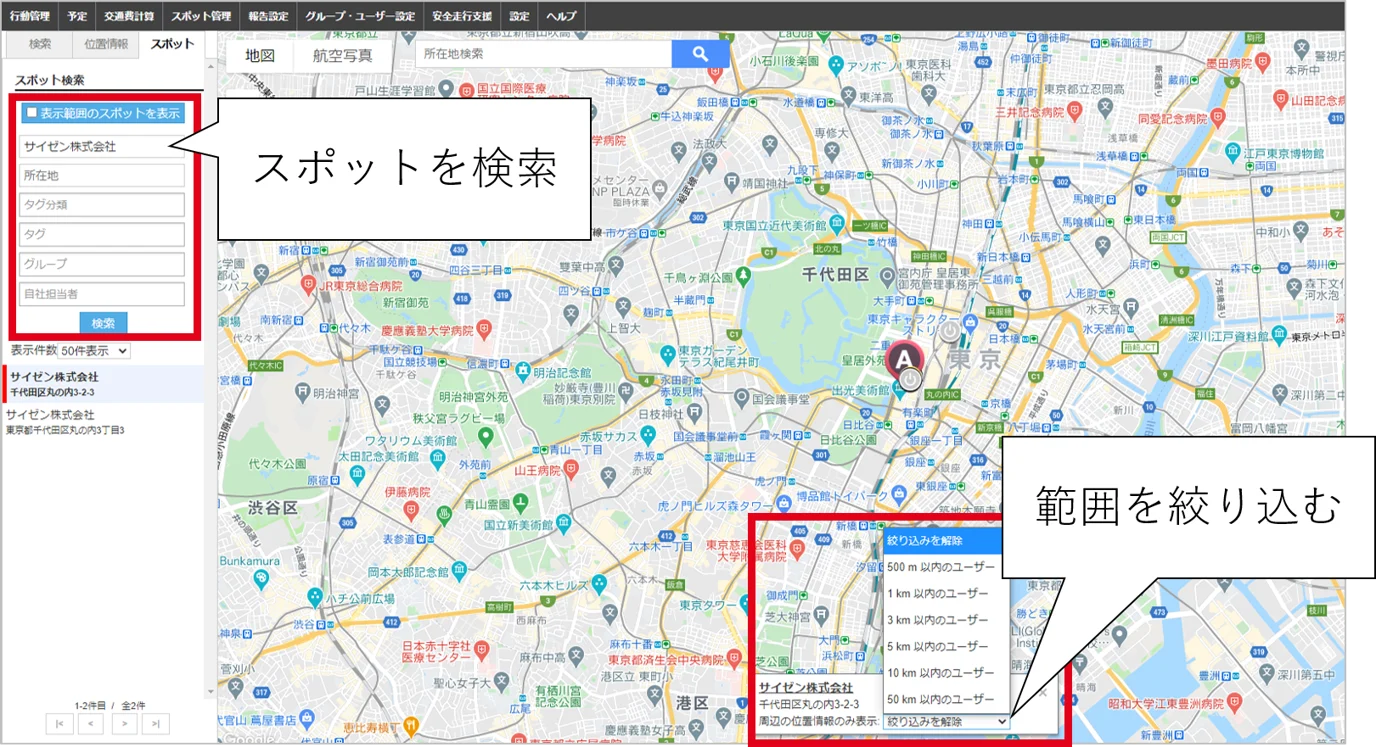Open サイゼン株式会社 link in info window

pyautogui.click(x=805, y=688)
